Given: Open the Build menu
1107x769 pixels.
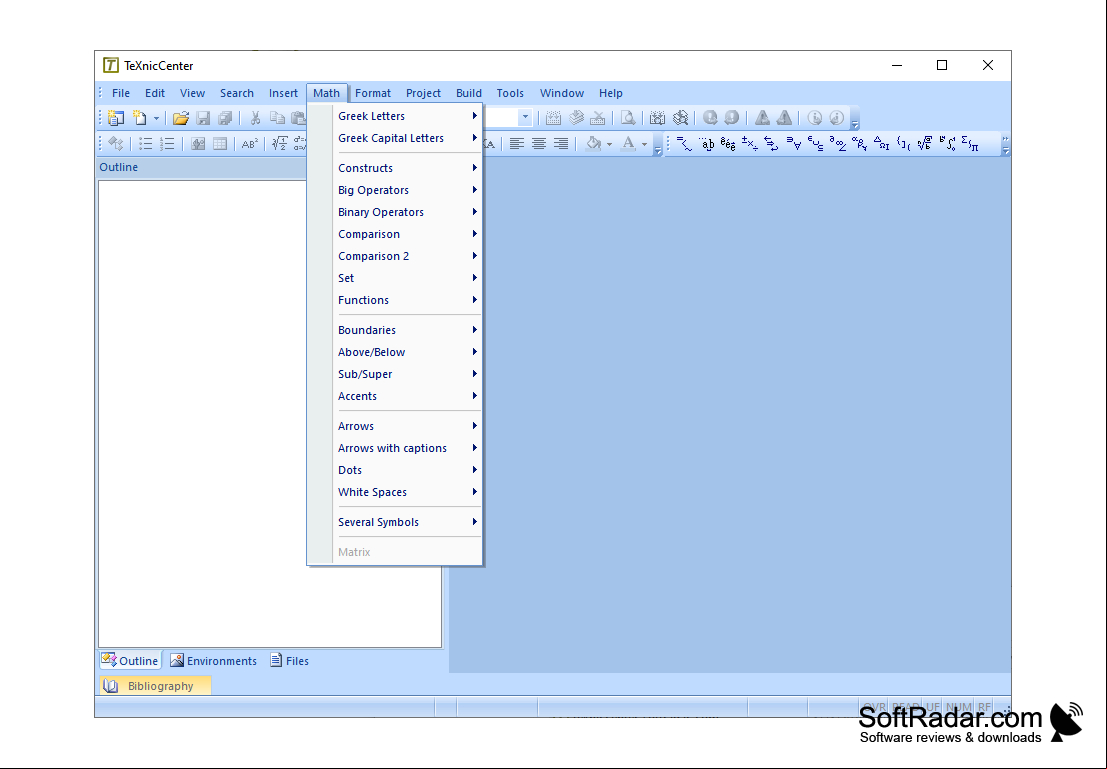Looking at the screenshot, I should coord(469,93).
